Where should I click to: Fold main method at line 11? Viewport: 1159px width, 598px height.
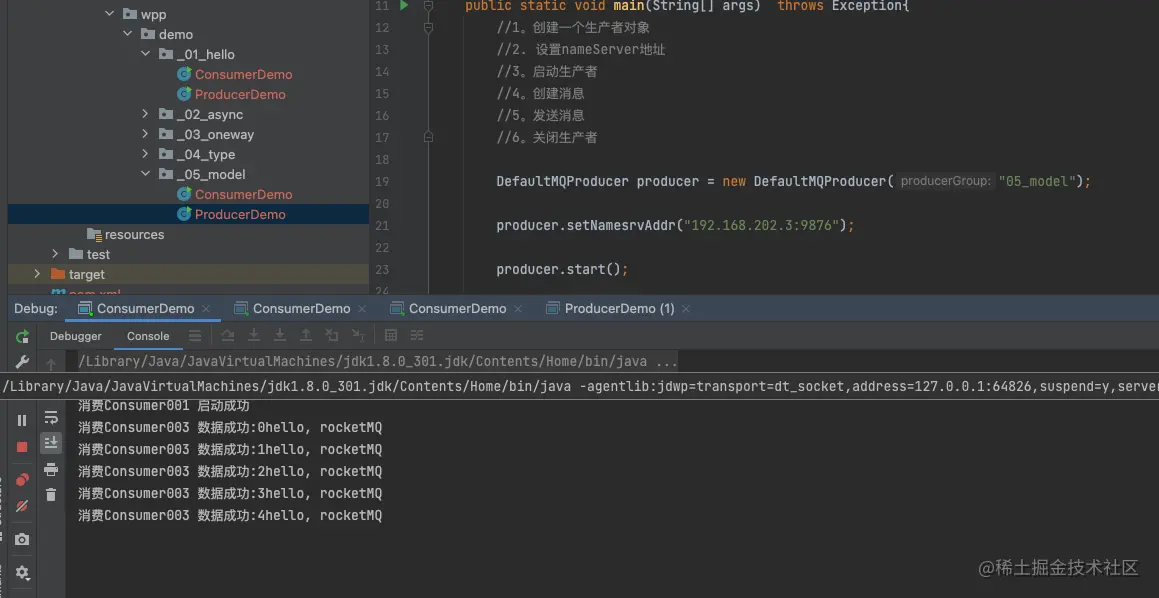pyautogui.click(x=428, y=6)
